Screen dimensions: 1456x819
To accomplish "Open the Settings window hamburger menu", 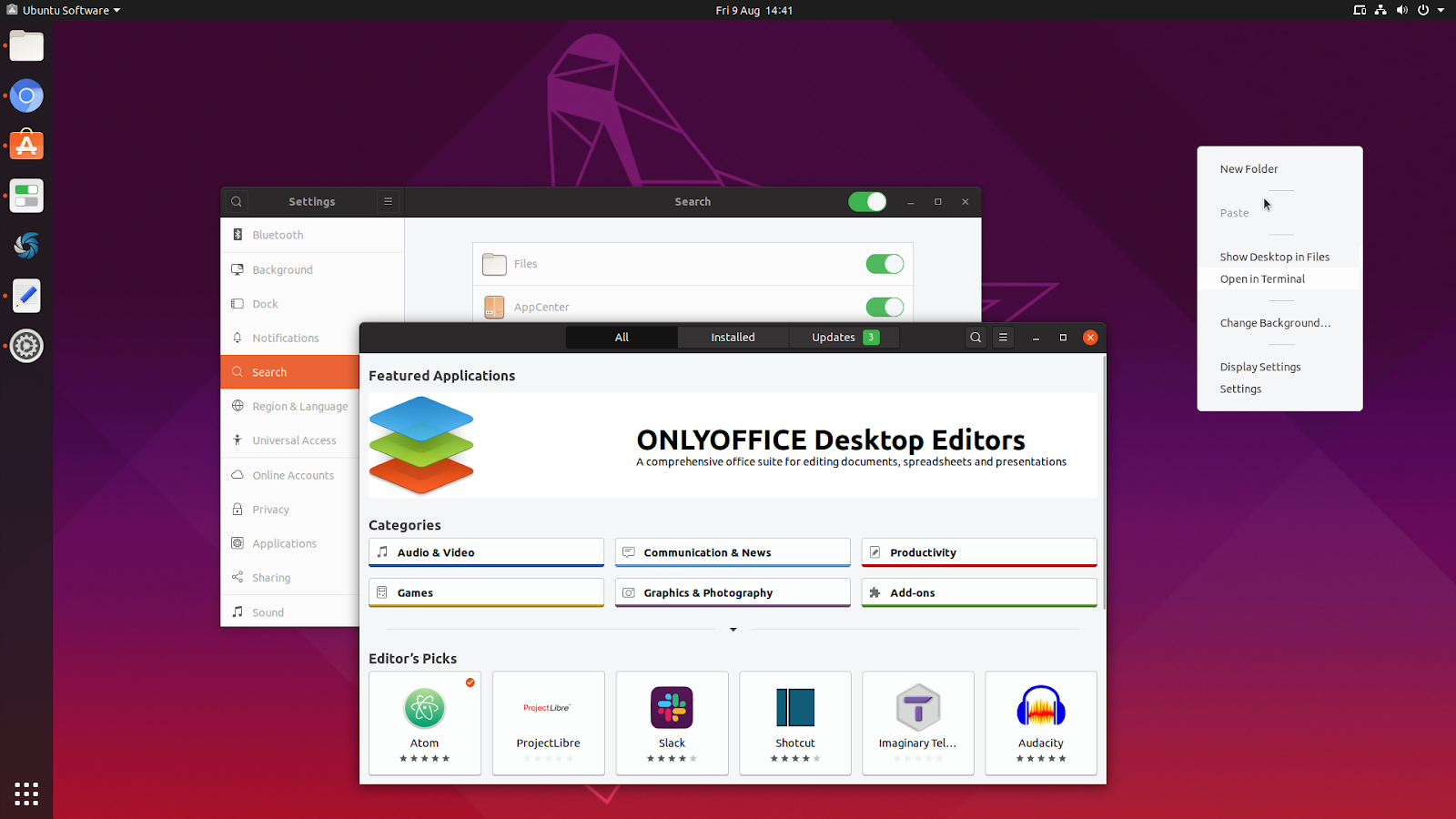I will [x=388, y=201].
